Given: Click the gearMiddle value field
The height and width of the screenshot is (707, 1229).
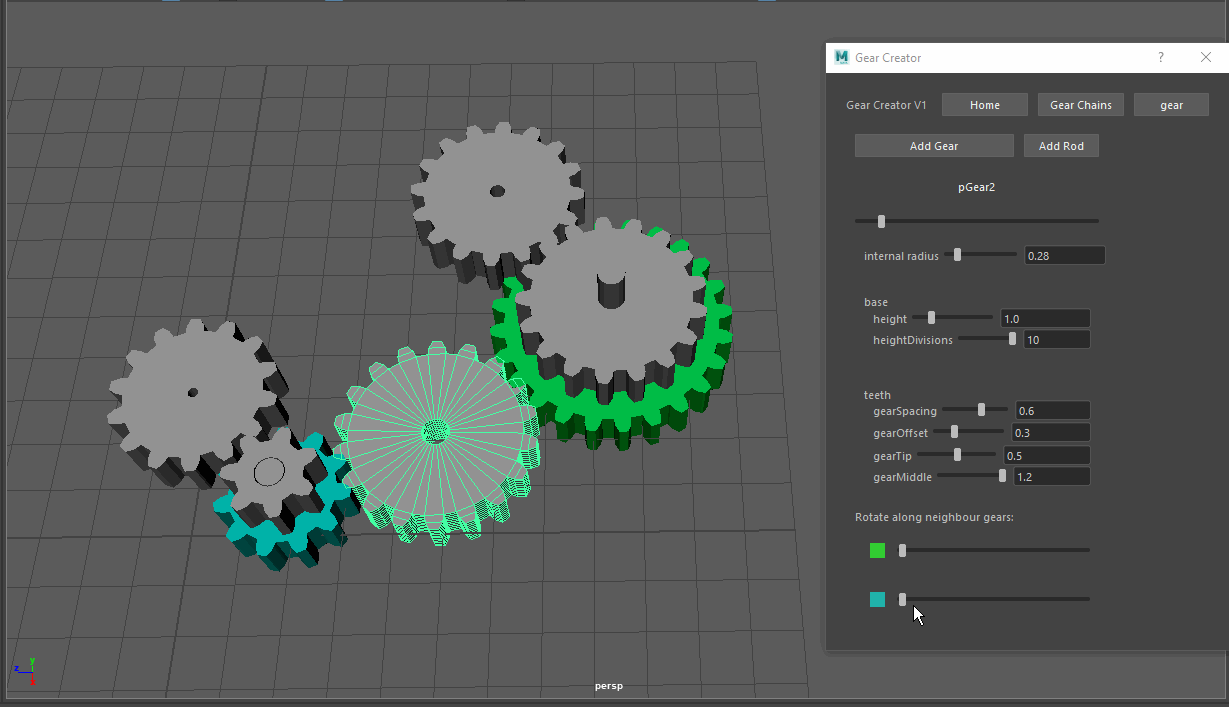Looking at the screenshot, I should (x=1050, y=476).
